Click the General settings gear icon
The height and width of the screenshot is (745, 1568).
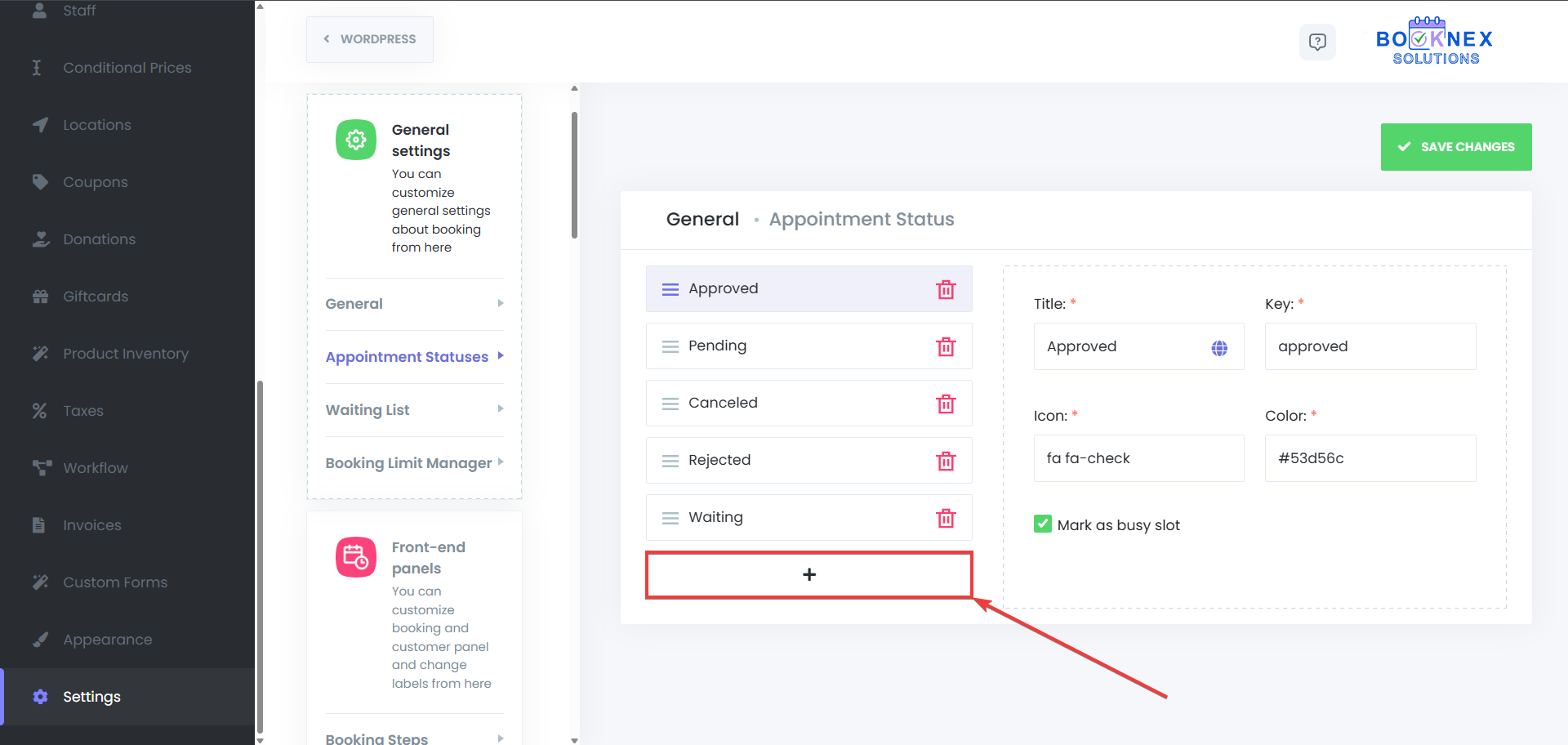(356, 140)
